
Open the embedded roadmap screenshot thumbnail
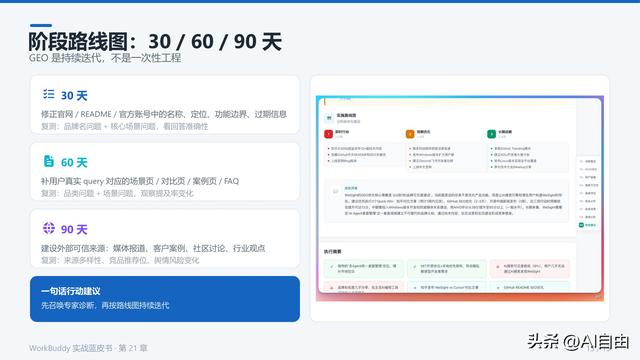460,199
